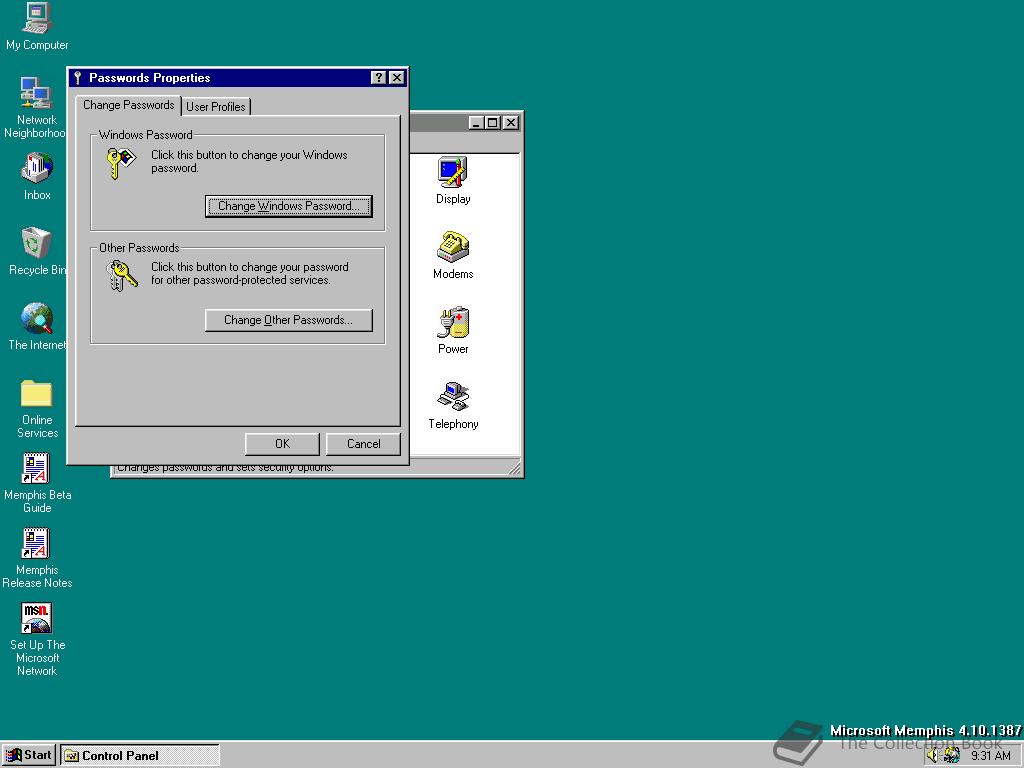Switch to the User Profiles tab

click(x=216, y=106)
